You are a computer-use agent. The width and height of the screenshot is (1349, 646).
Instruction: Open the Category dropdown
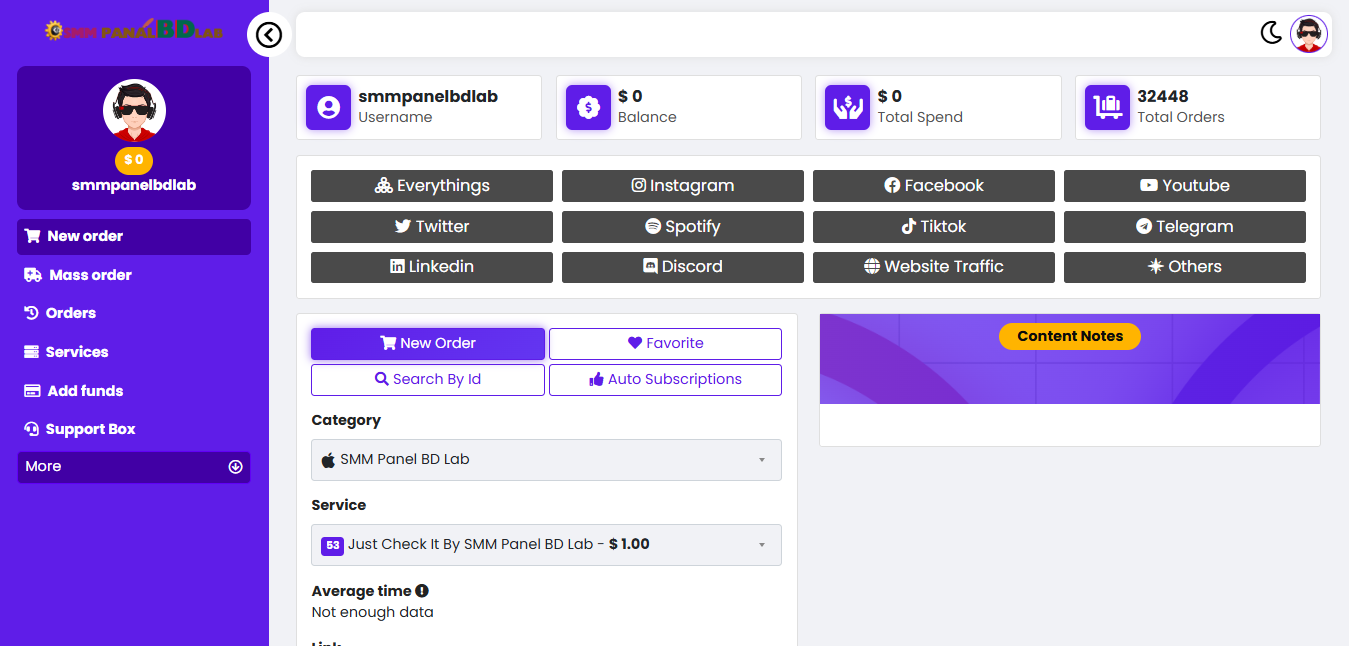546,460
